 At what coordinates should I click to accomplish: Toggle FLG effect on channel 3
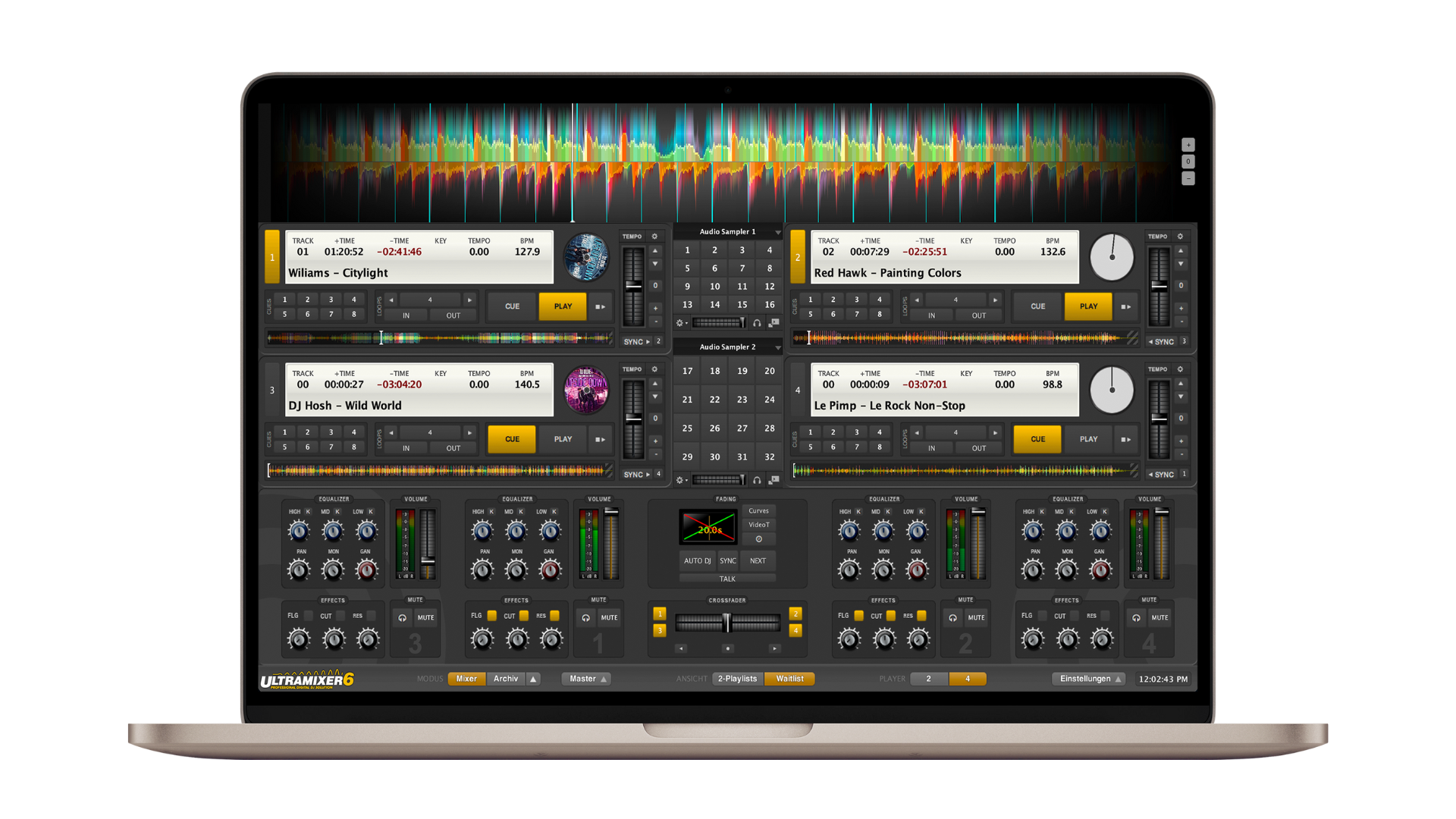[308, 616]
